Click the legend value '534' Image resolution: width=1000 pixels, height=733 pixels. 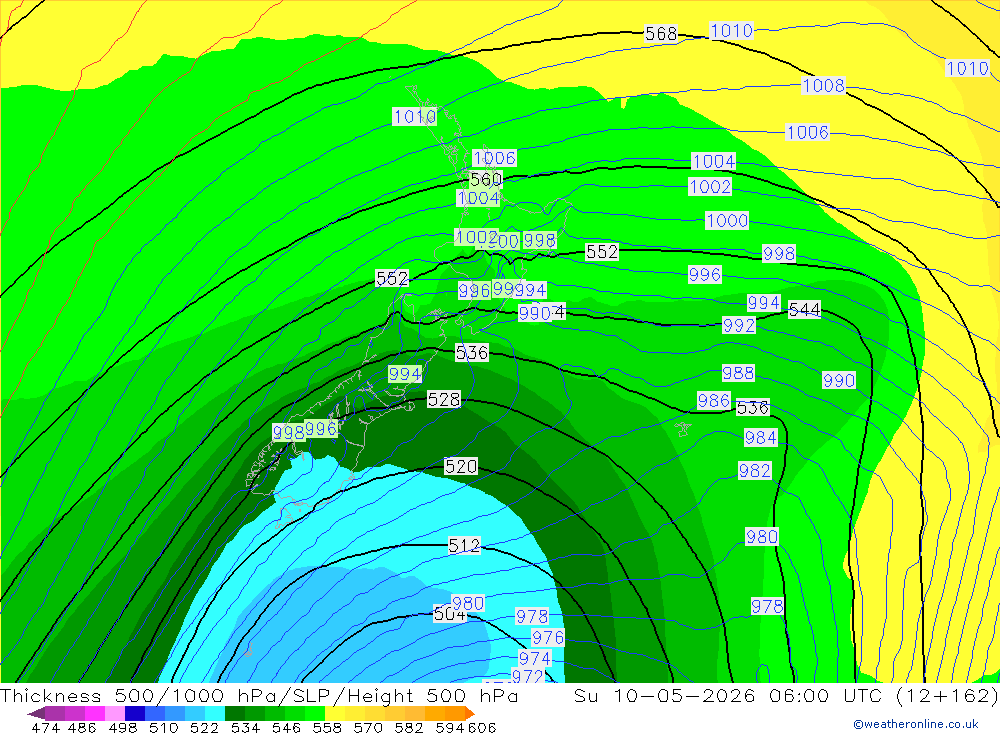pyautogui.click(x=245, y=727)
